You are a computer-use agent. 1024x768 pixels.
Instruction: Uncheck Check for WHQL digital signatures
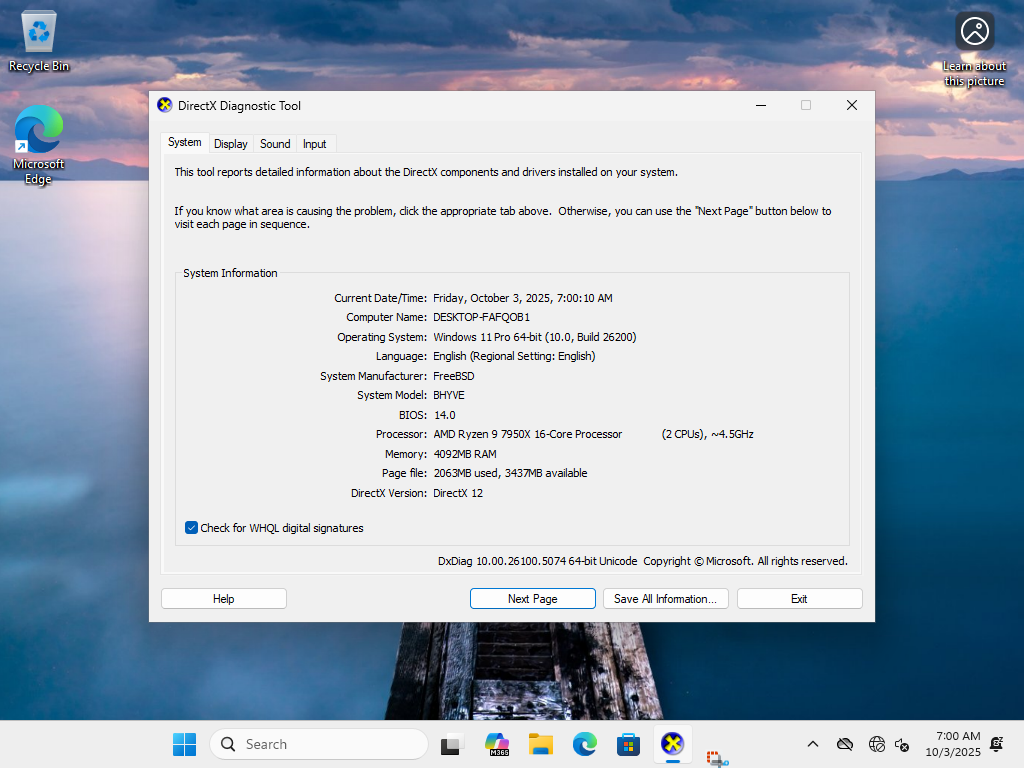[x=192, y=528]
